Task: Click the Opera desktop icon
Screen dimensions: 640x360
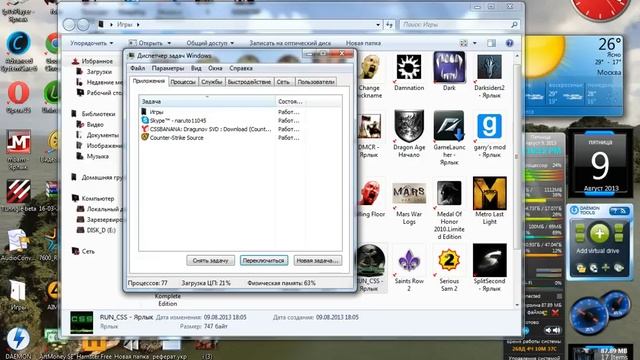Action: (x=18, y=93)
